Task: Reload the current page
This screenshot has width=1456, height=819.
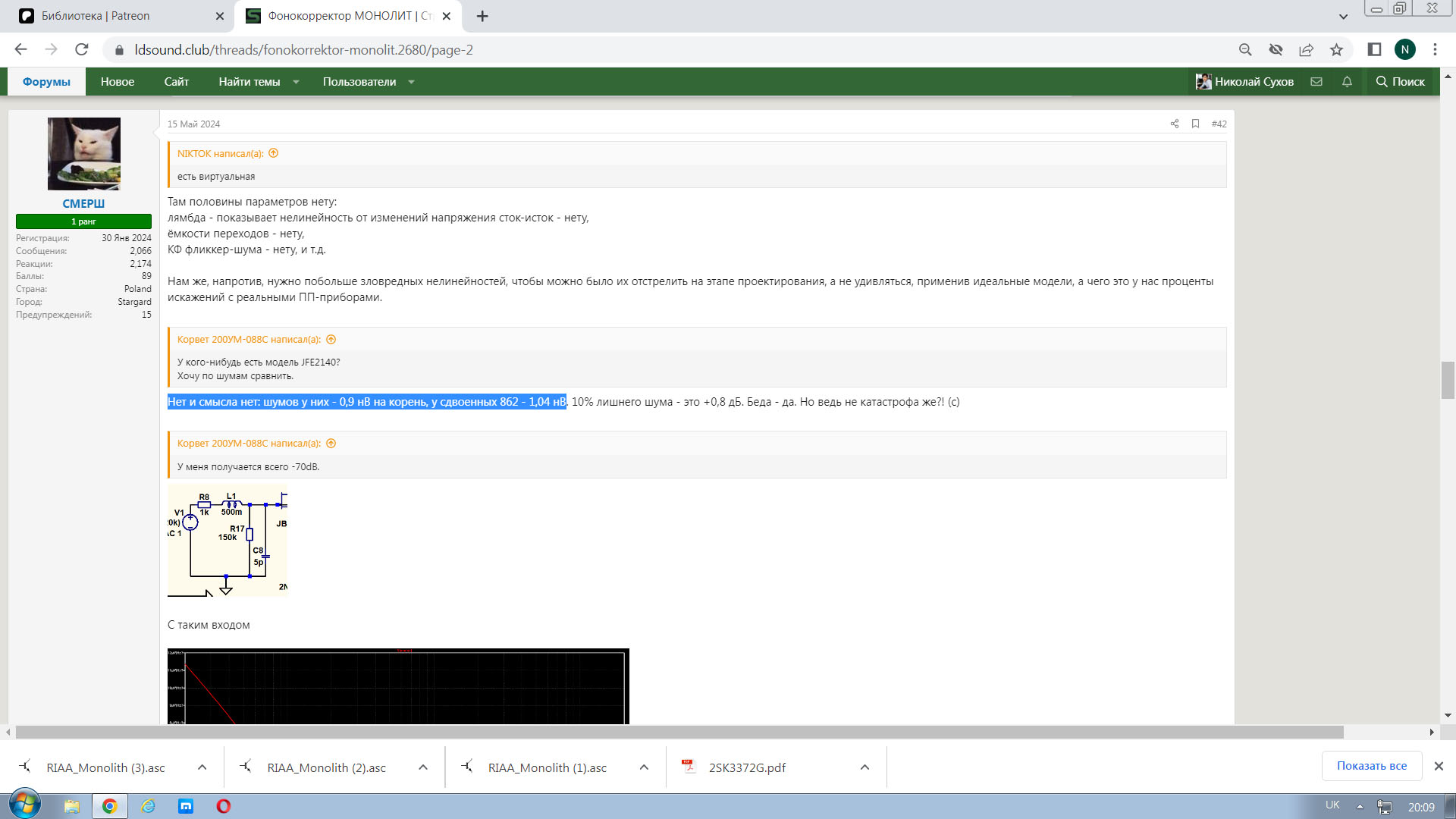Action: click(82, 49)
